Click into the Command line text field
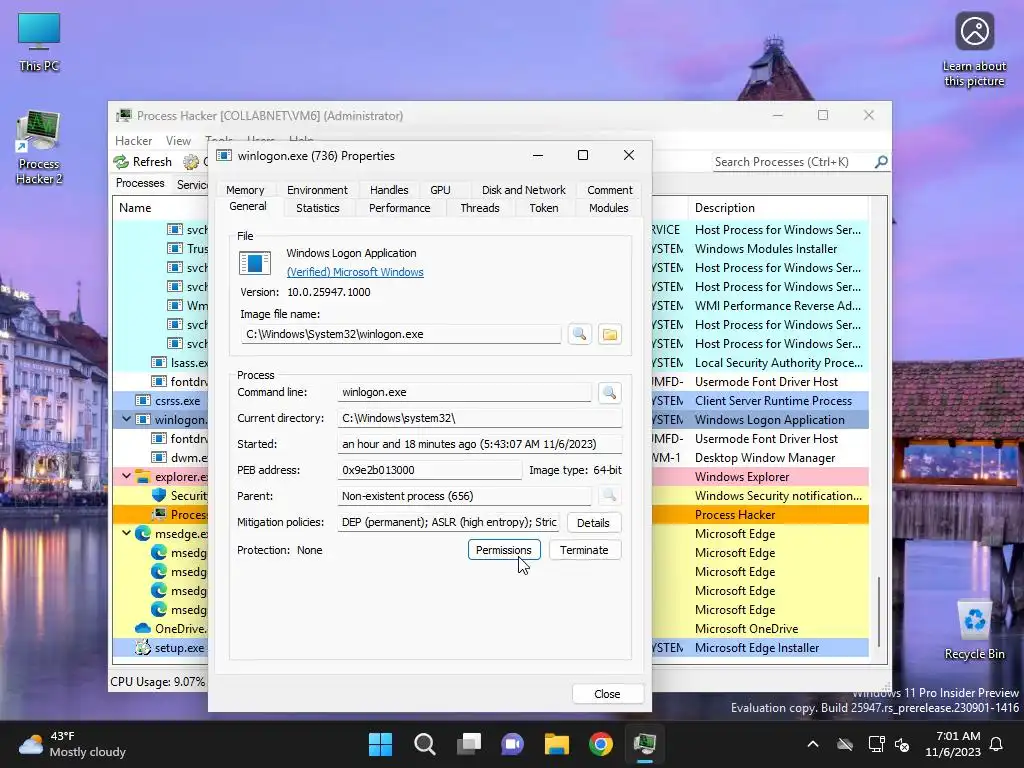Screen dimensions: 1024x768 [464, 392]
